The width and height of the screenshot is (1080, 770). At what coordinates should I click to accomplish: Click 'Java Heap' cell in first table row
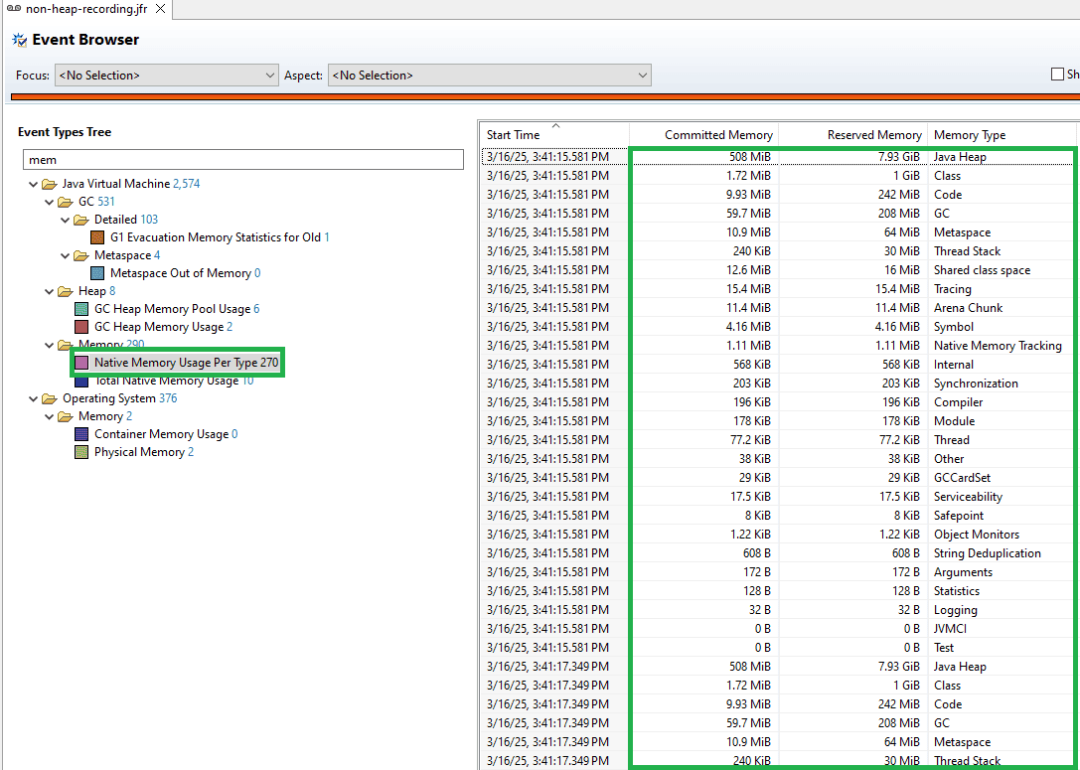959,157
